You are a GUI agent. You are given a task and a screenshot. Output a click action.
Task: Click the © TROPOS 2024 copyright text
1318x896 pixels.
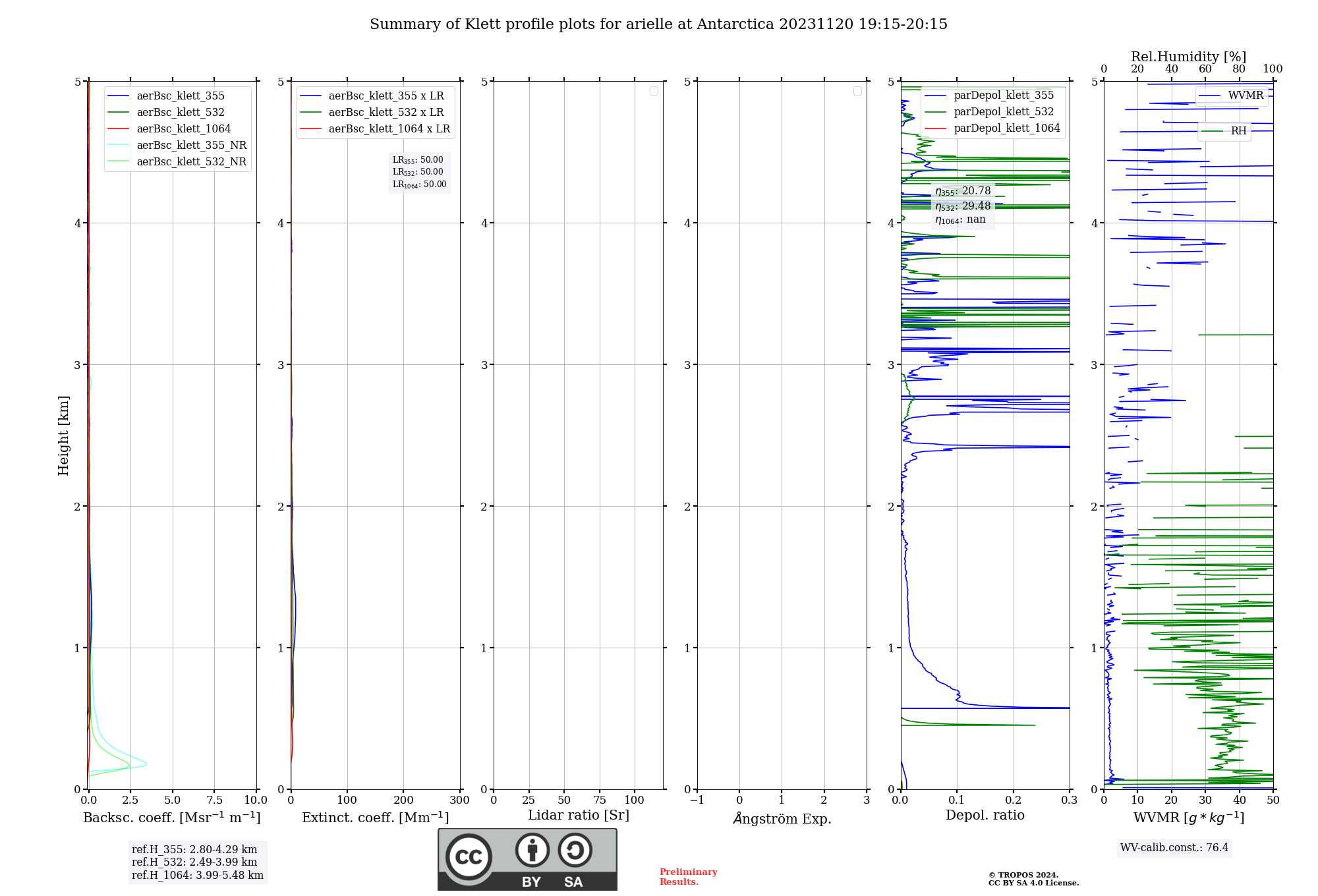(x=1023, y=875)
